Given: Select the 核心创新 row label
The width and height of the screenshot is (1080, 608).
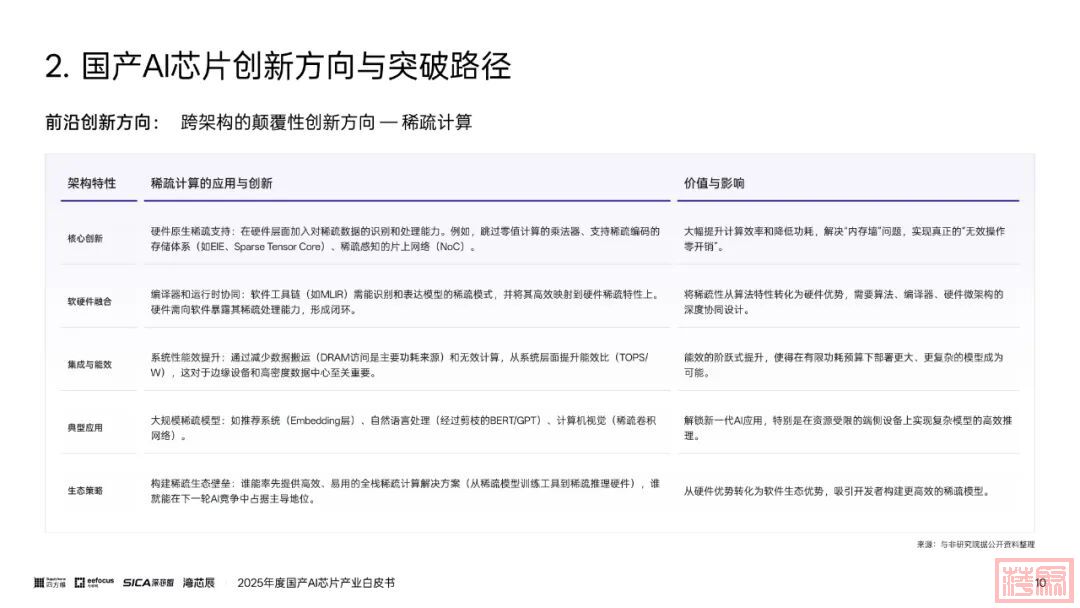Looking at the screenshot, I should [85, 239].
